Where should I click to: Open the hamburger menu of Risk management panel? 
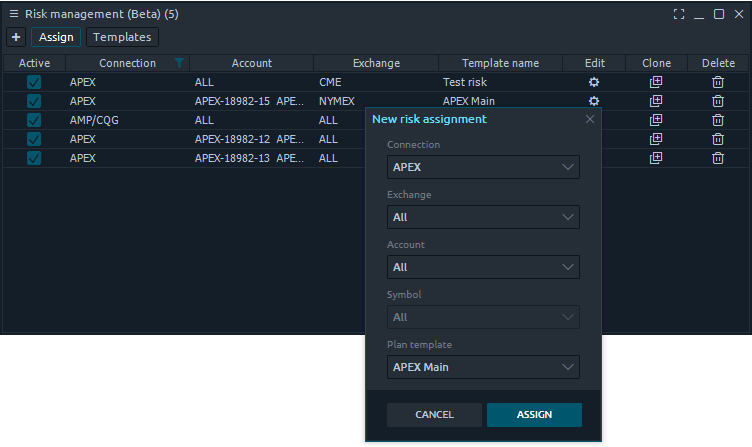tap(14, 14)
